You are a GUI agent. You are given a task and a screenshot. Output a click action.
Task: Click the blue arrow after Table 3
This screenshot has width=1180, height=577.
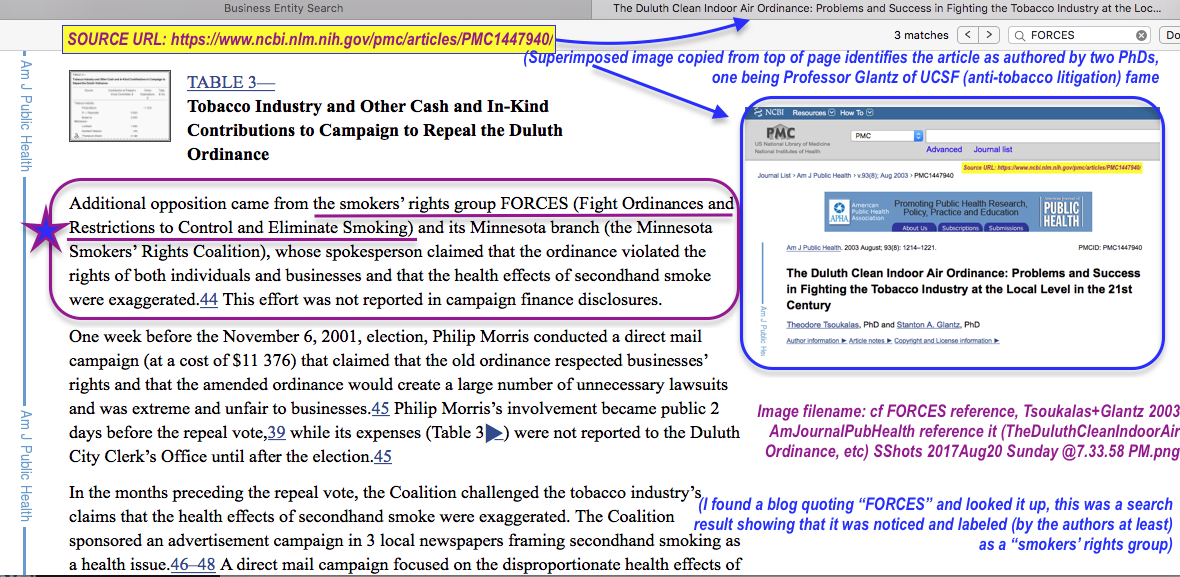point(492,433)
